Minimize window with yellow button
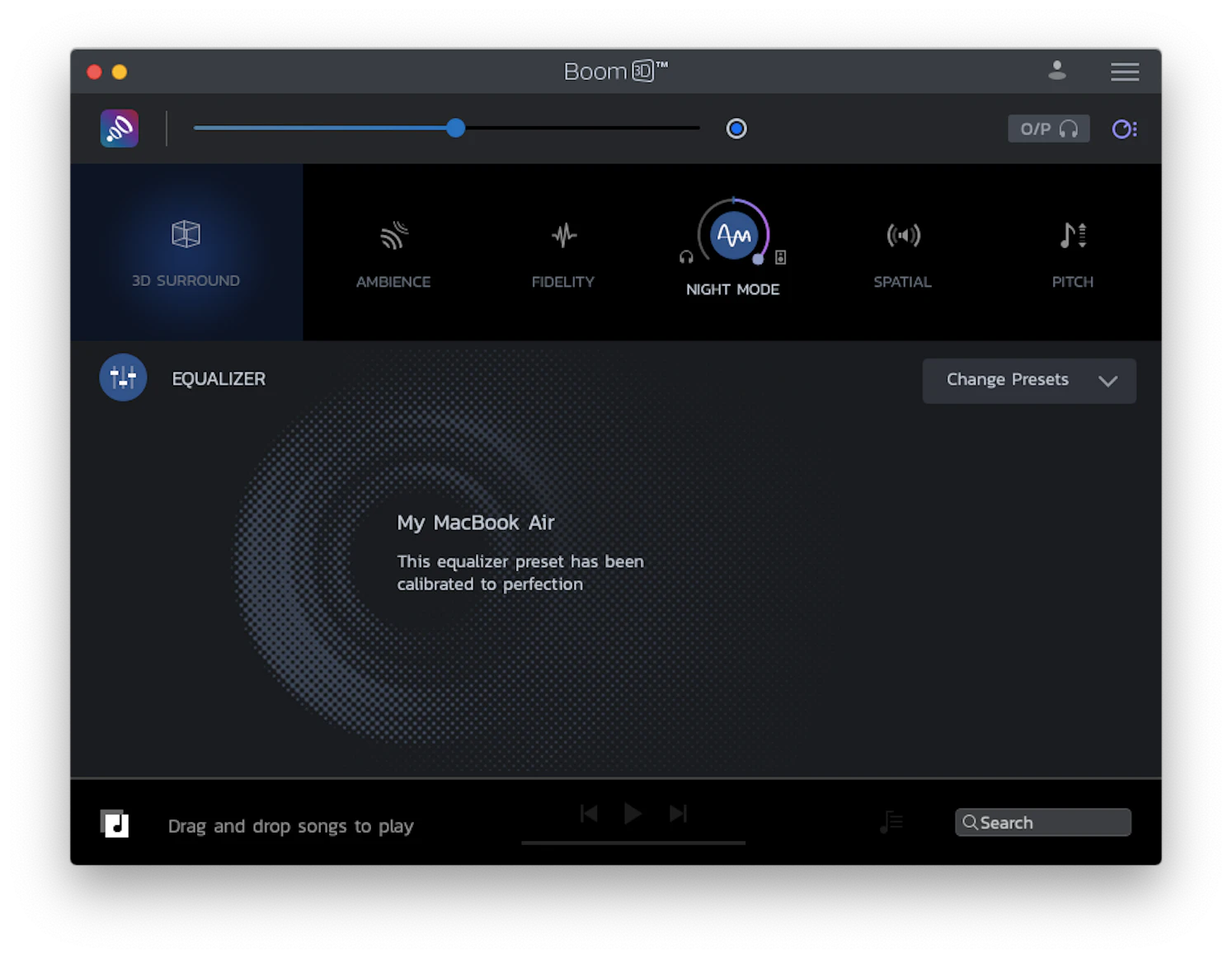Image resolution: width=1232 pixels, height=958 pixels. tap(120, 72)
